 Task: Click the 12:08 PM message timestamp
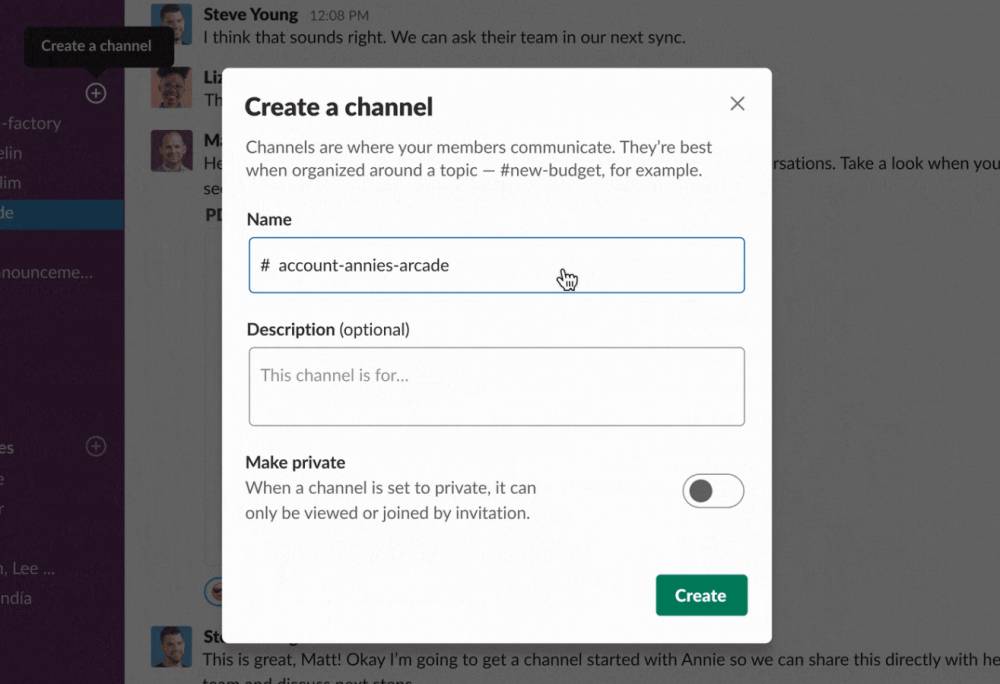(x=339, y=15)
